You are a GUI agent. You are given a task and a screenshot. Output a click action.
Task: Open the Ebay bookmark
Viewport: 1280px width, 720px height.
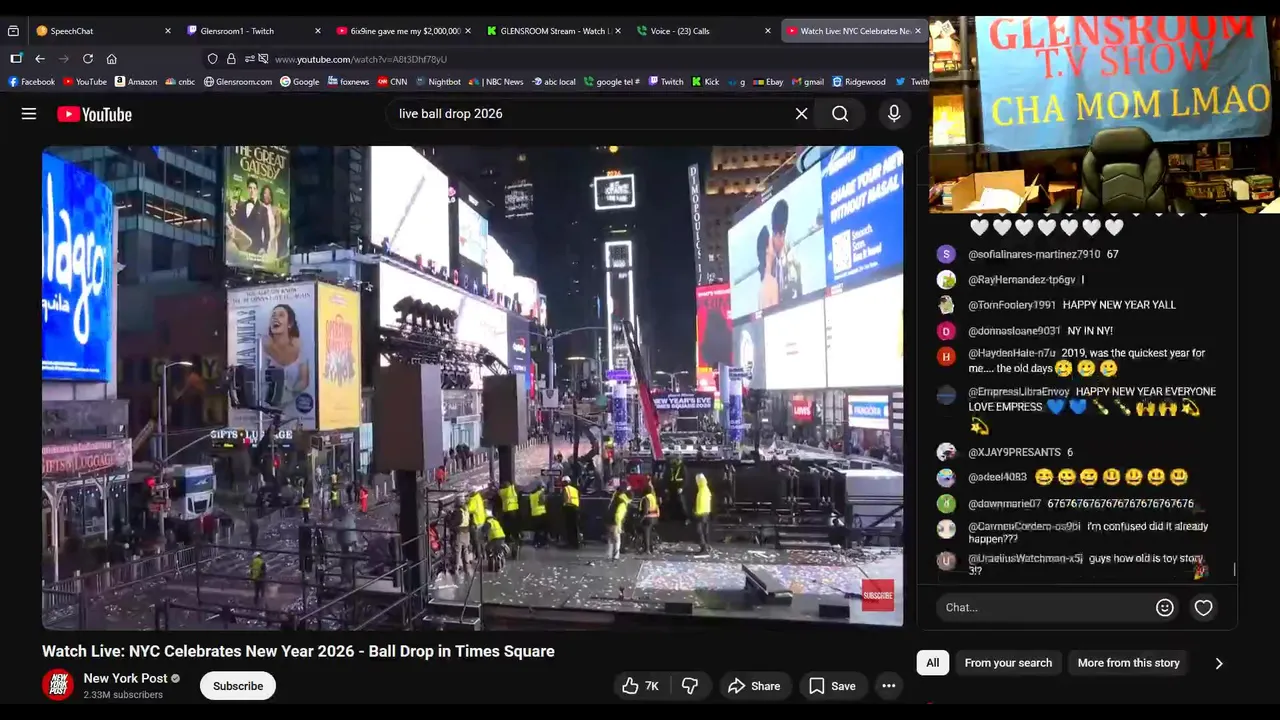[769, 82]
